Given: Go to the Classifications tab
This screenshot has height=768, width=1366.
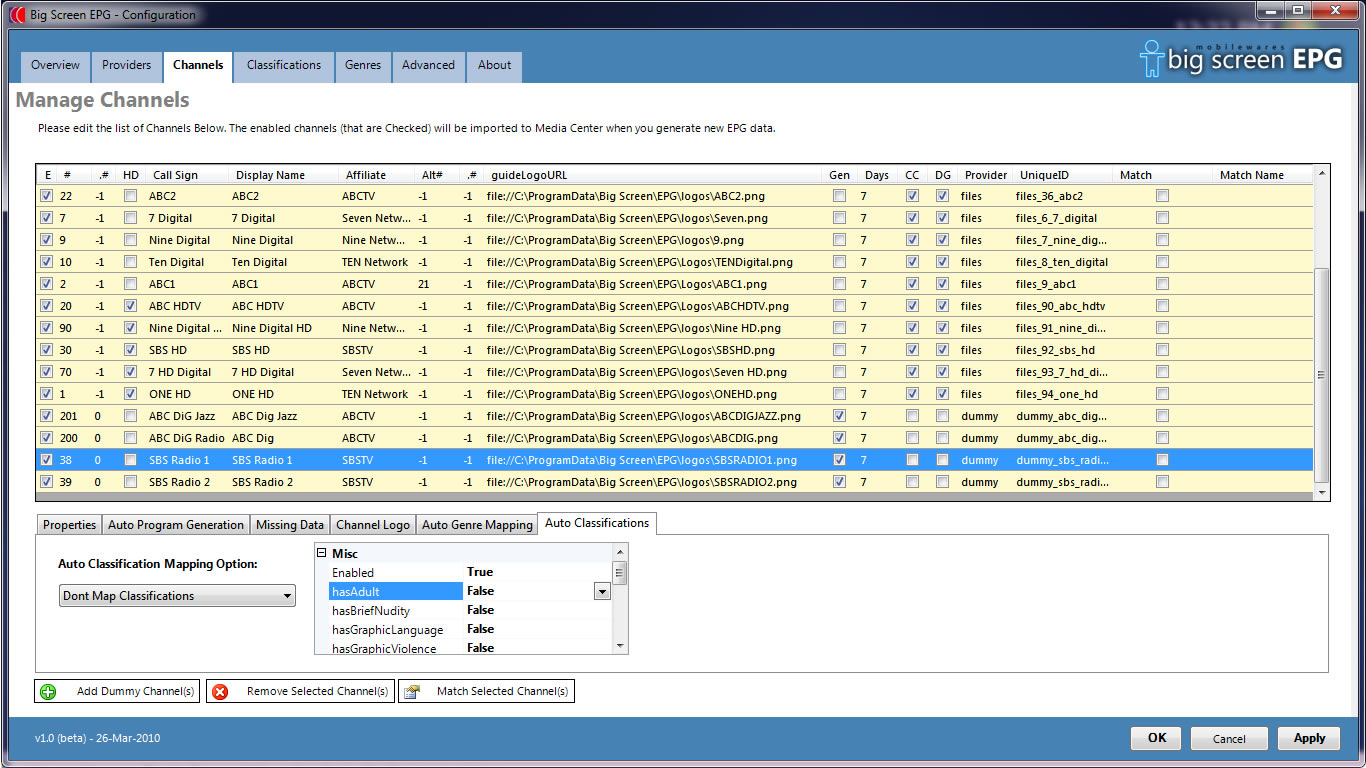Looking at the screenshot, I should tap(284, 65).
